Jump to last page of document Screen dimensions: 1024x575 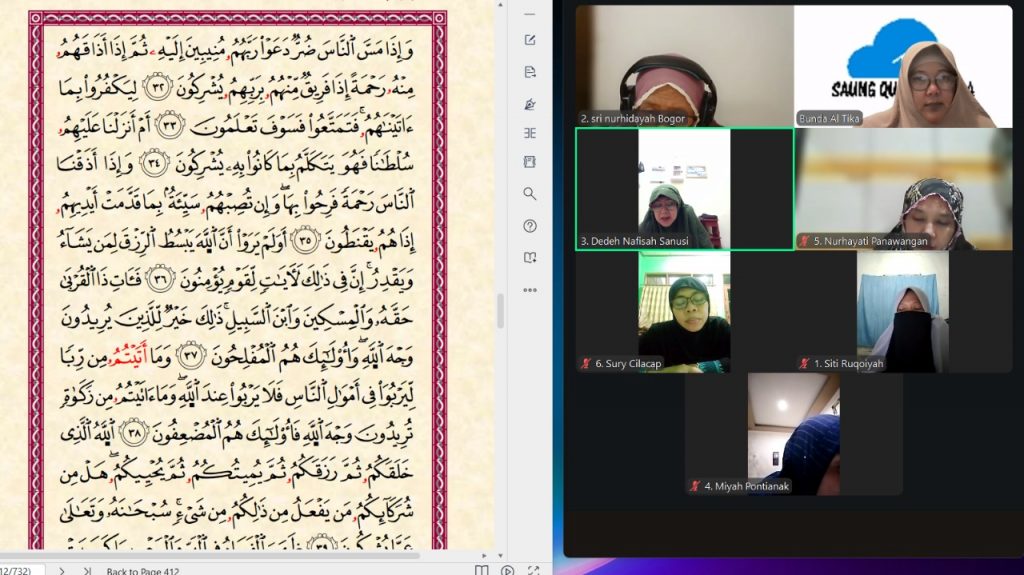[87, 570]
